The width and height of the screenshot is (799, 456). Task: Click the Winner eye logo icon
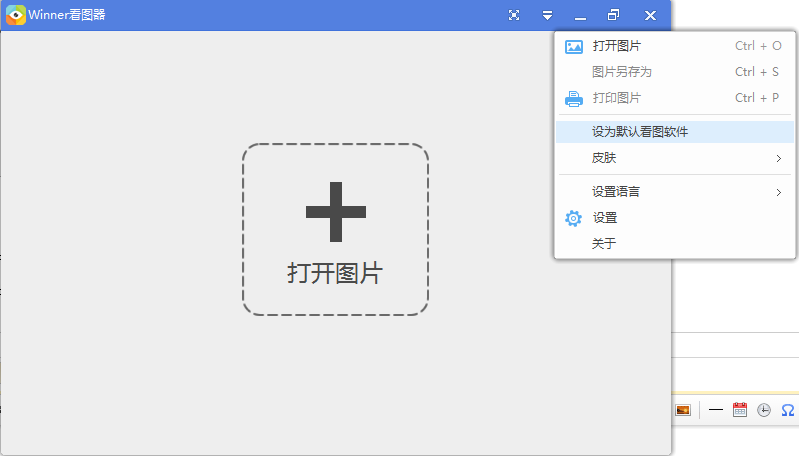(16, 15)
